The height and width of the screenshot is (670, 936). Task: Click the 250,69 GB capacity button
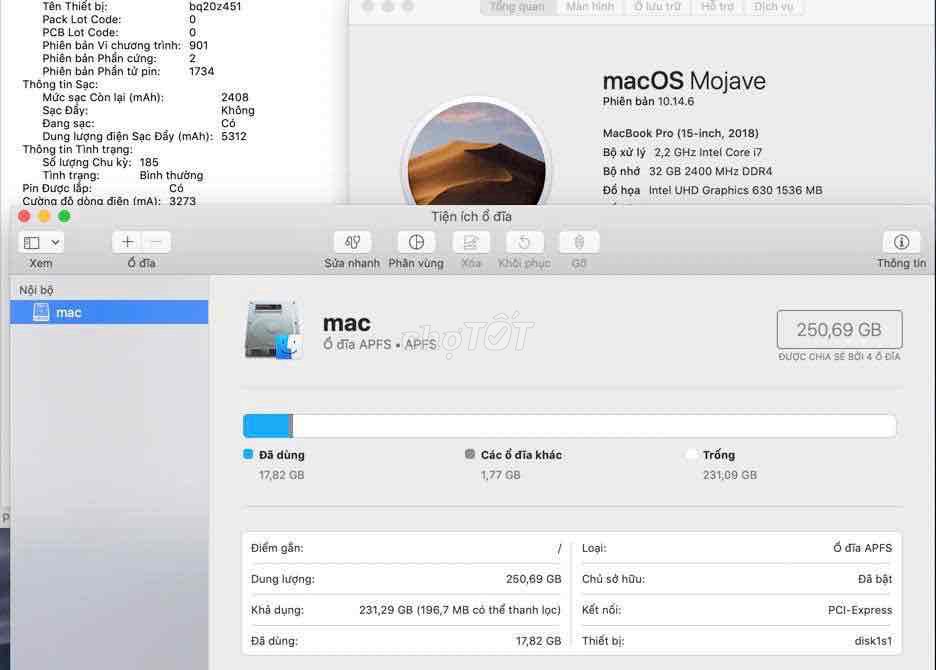(839, 331)
